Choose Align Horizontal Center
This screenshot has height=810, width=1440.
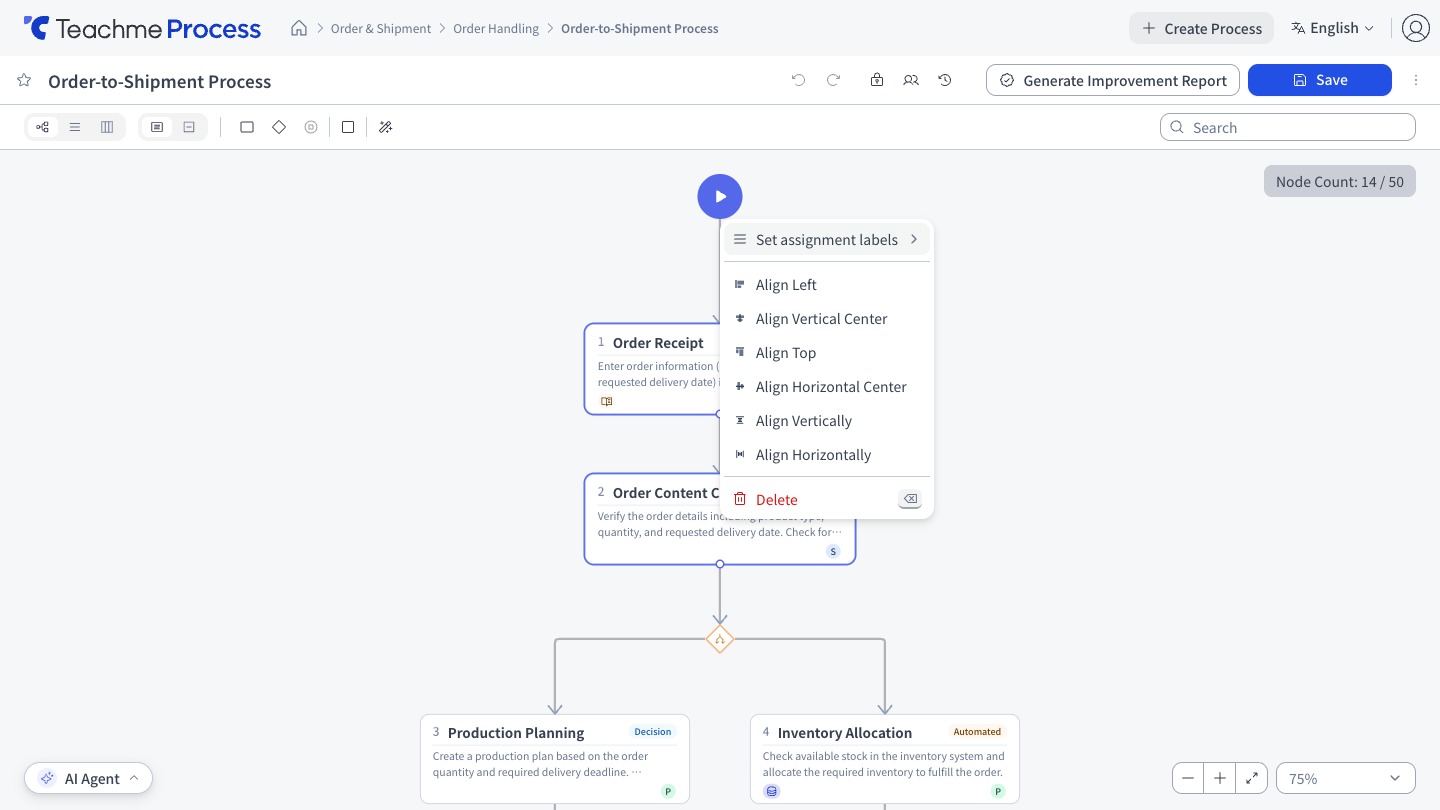coord(827,387)
